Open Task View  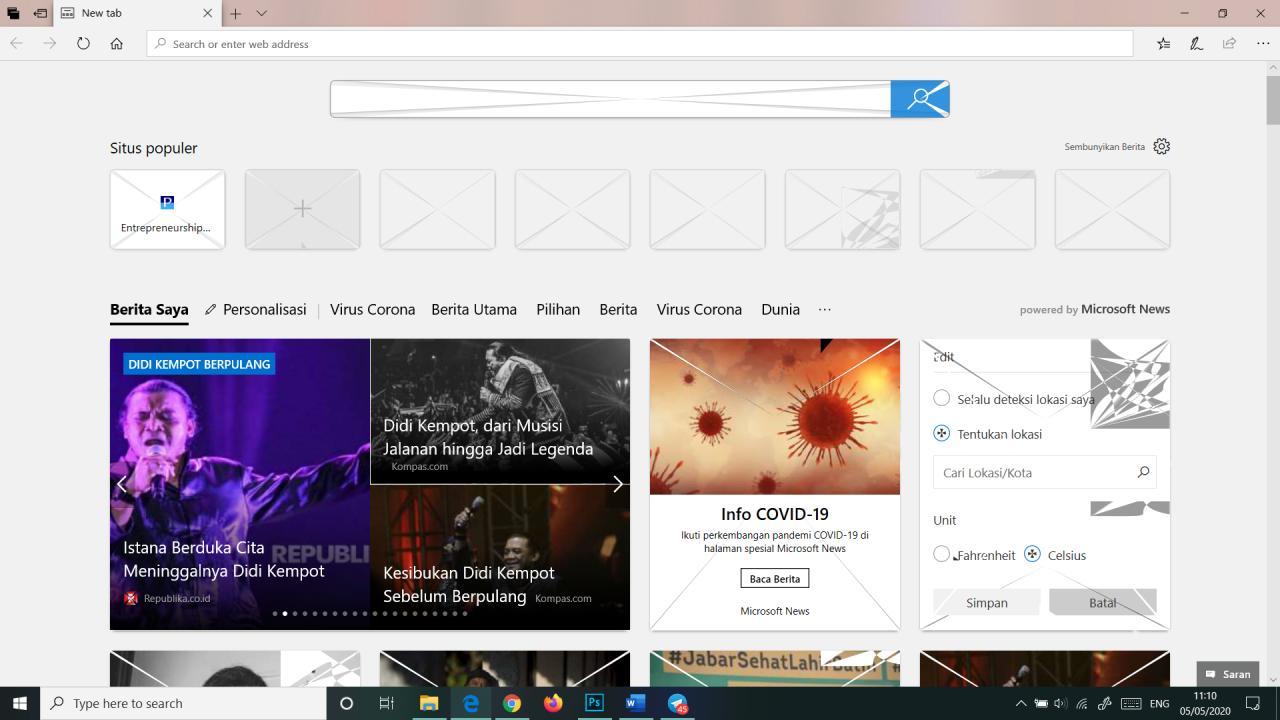pos(387,703)
